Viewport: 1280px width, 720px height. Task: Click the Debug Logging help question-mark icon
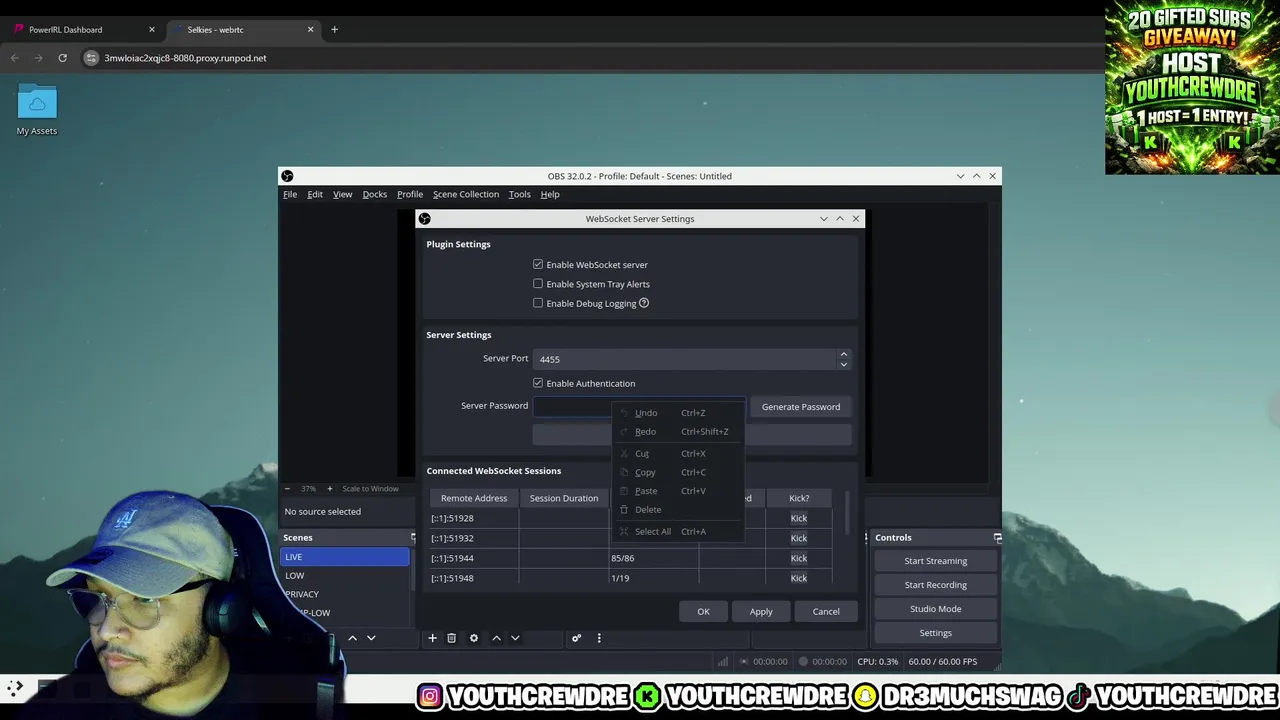coord(644,303)
